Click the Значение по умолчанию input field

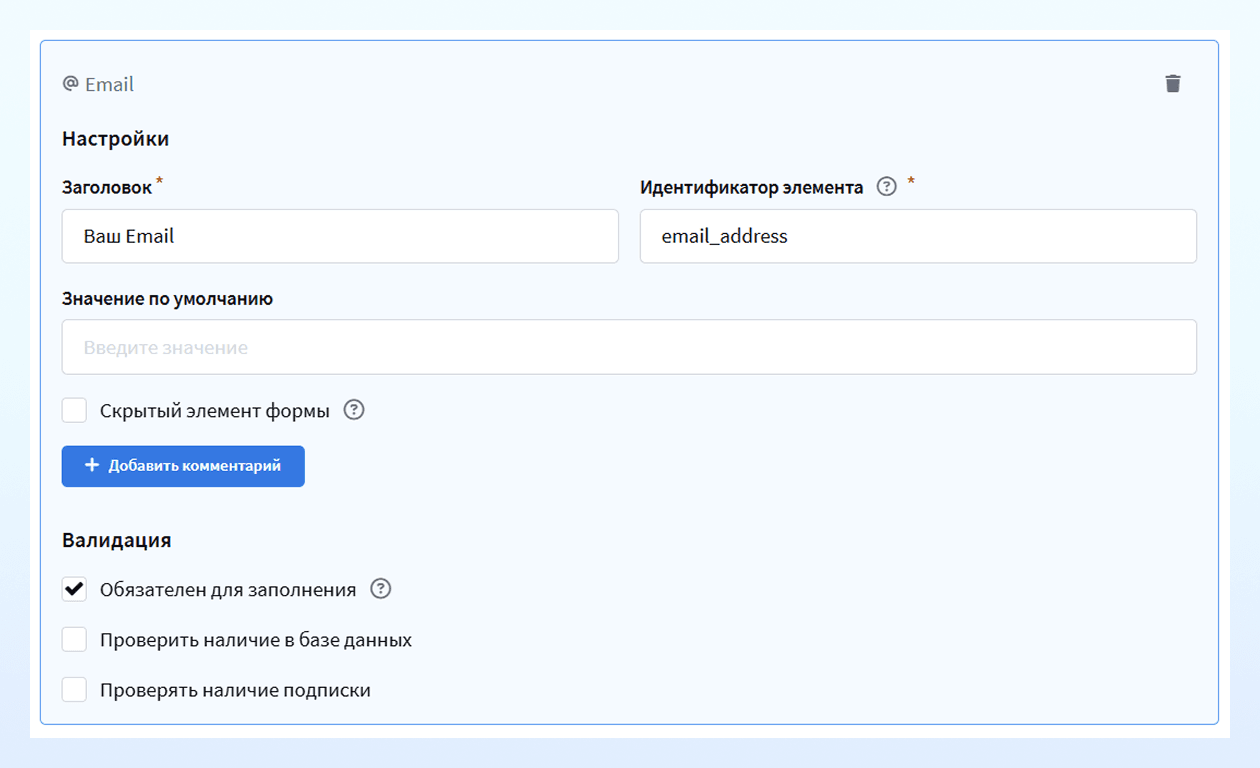point(629,347)
